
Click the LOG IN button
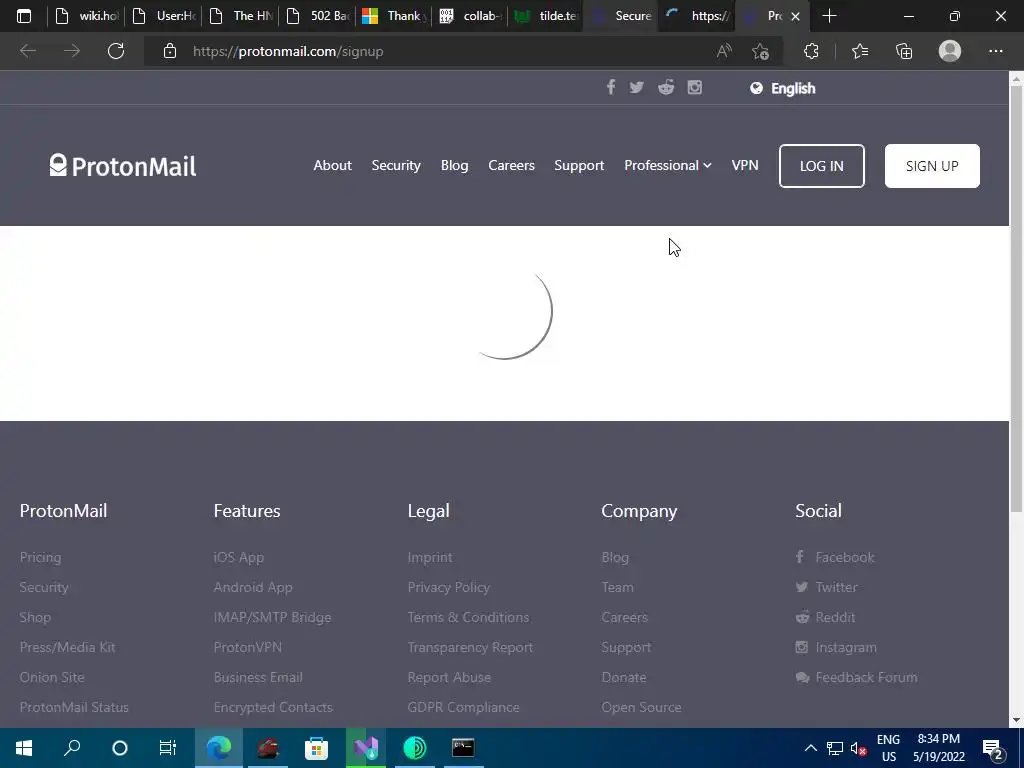coord(822,166)
